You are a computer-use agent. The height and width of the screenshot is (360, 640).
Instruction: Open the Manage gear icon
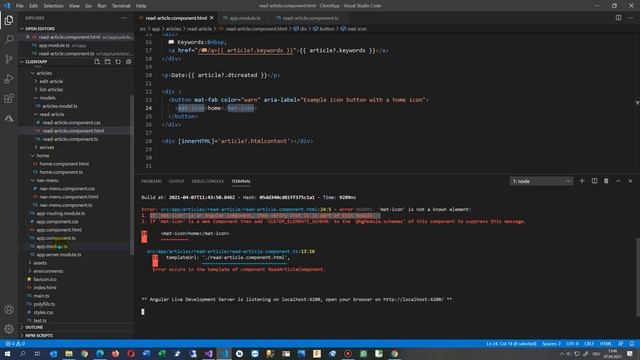[x=9, y=329]
